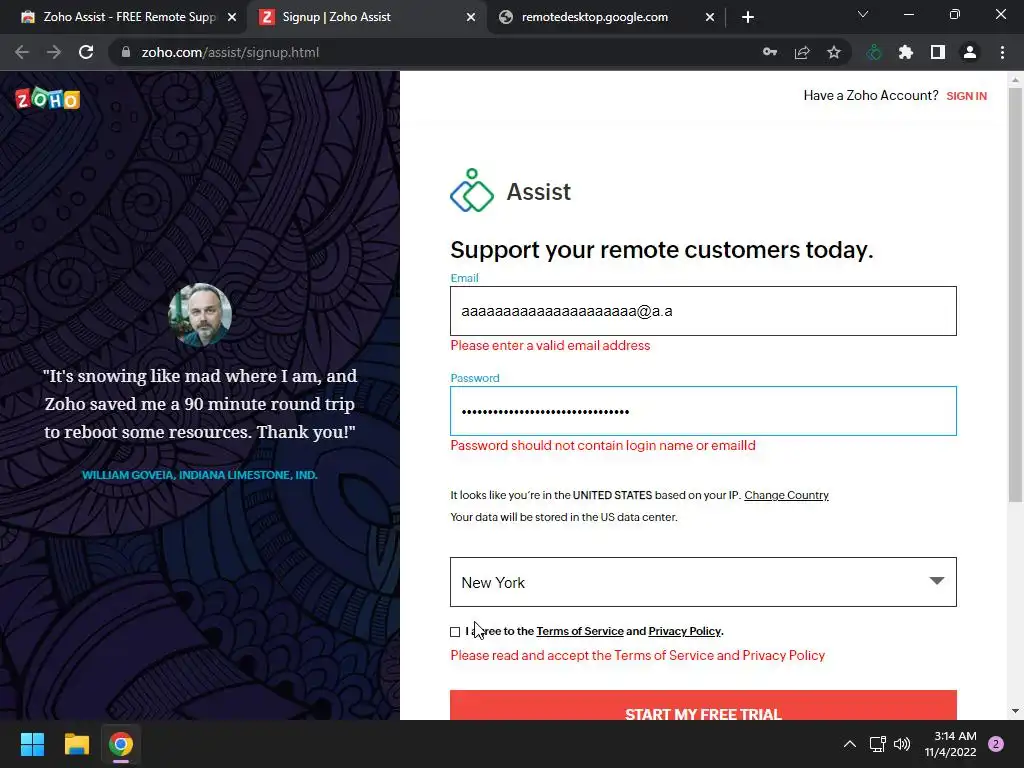
Task: View site info via the padlock icon
Action: pyautogui.click(x=126, y=52)
